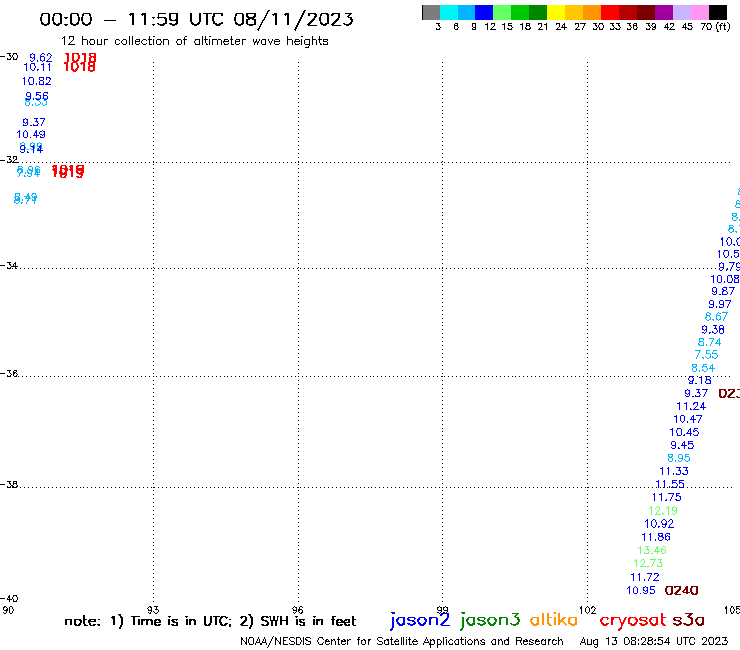
Task: Click the 10.92 wave height reading
Action: (x=659, y=524)
